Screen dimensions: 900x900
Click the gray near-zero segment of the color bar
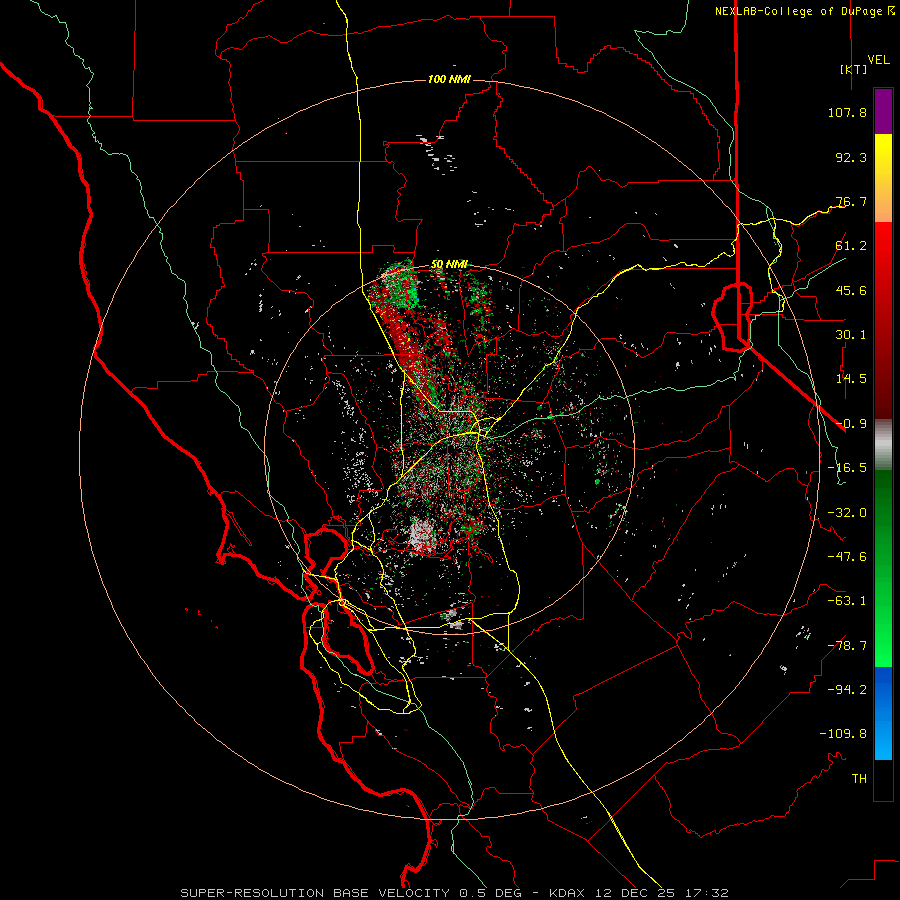[883, 445]
